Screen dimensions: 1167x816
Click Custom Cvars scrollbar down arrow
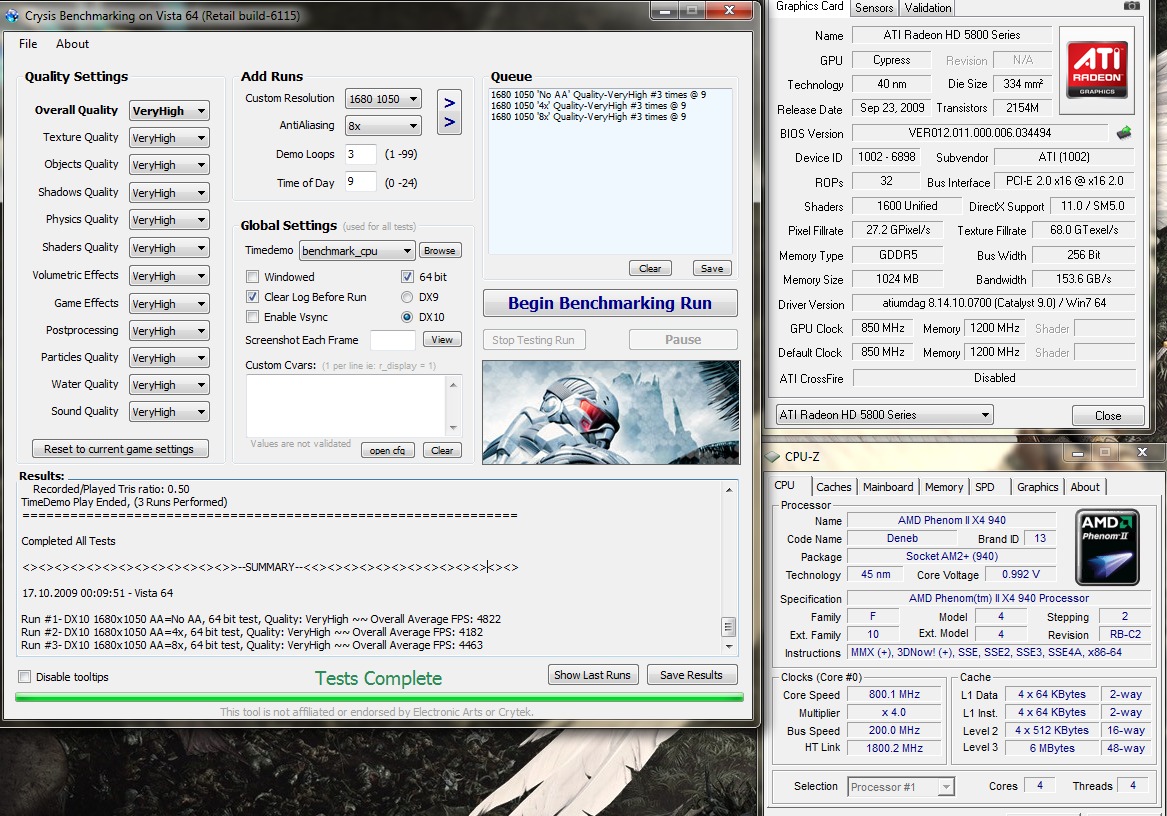coord(453,428)
